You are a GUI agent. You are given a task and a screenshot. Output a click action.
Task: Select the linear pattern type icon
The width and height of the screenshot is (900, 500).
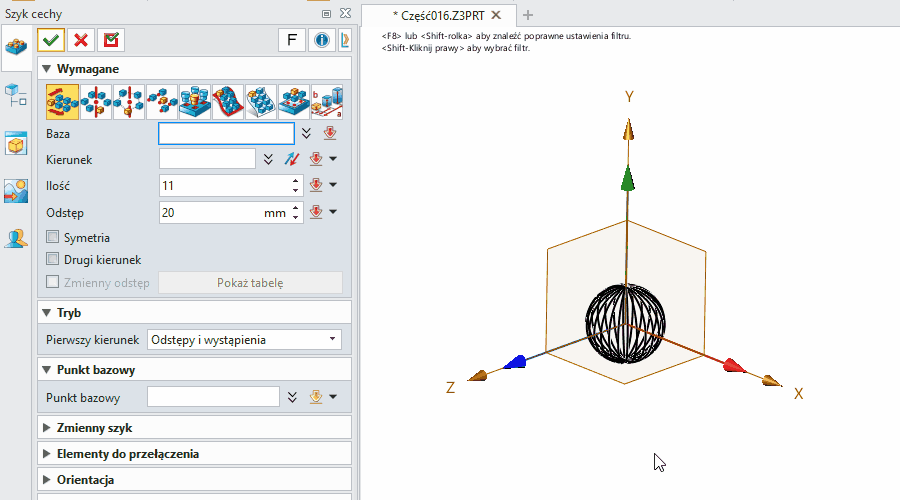pos(62,101)
